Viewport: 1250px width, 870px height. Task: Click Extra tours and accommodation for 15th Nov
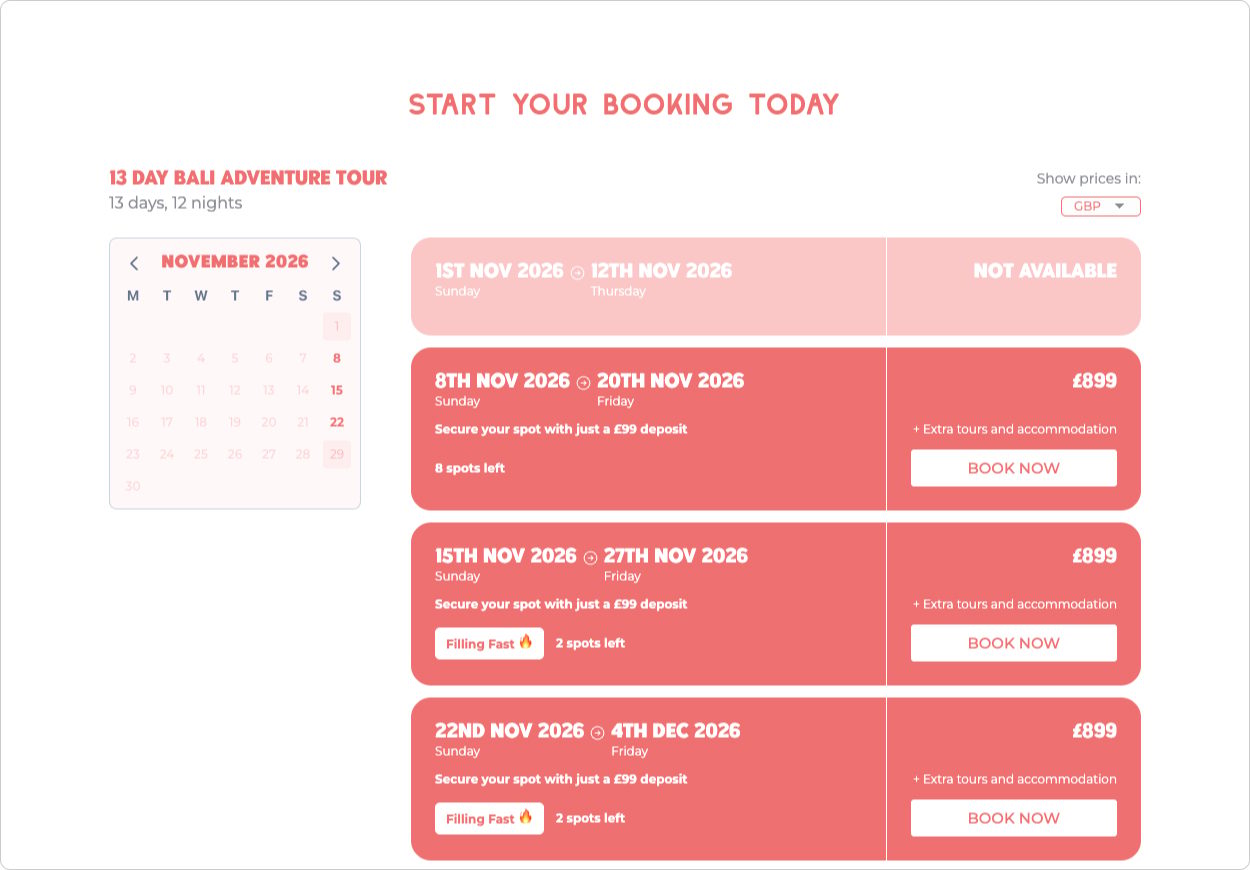point(1015,604)
